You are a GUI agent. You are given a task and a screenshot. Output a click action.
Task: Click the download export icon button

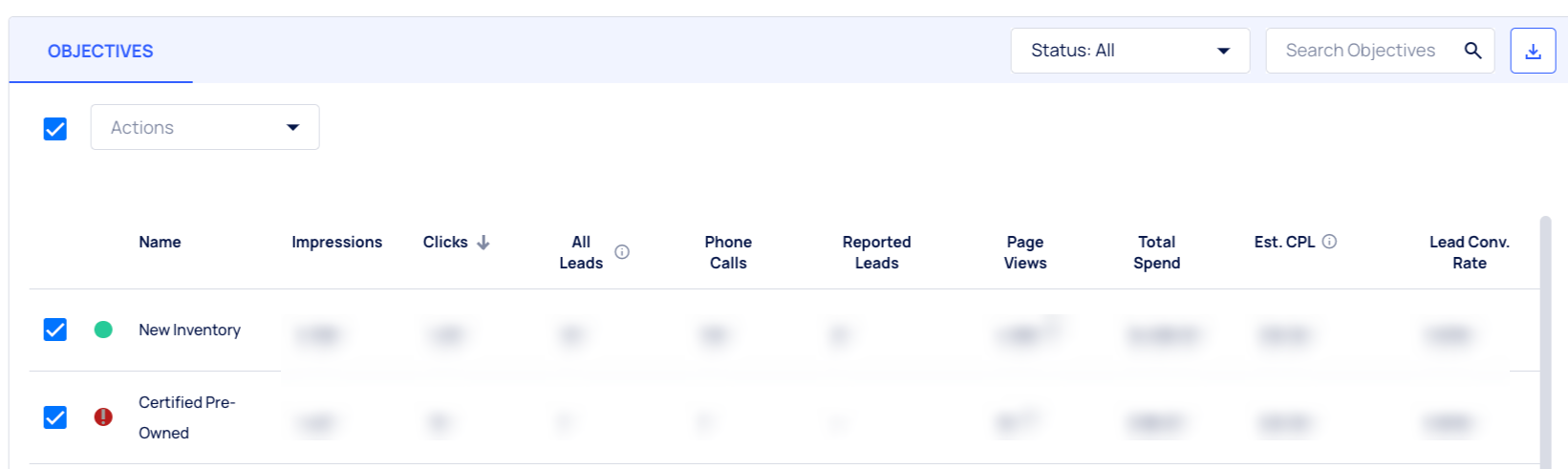[1533, 51]
